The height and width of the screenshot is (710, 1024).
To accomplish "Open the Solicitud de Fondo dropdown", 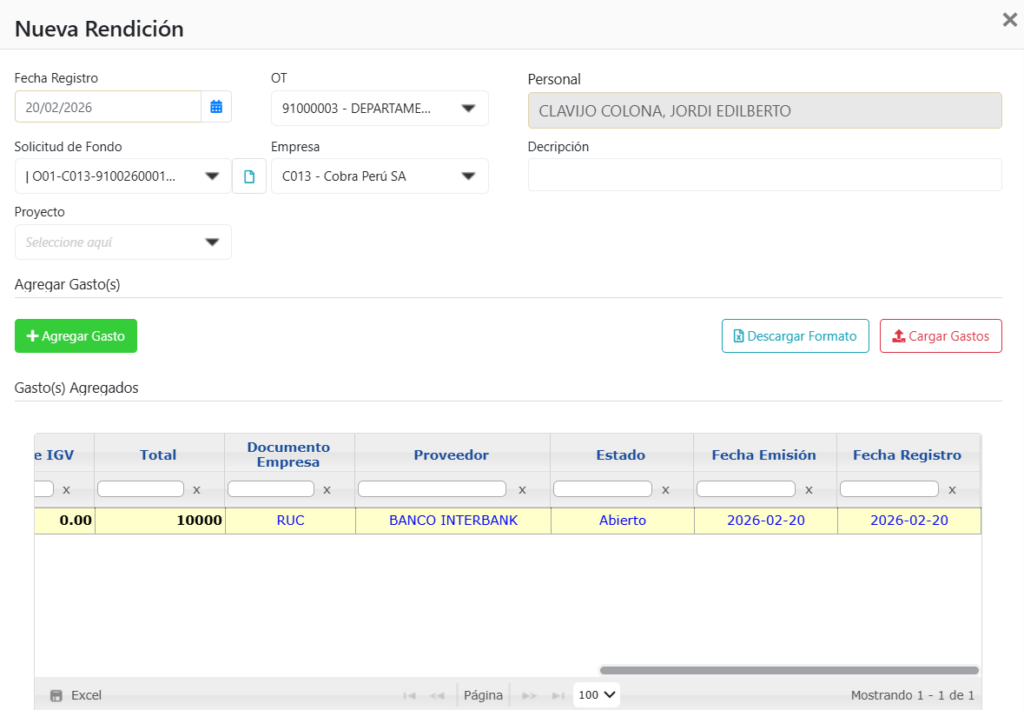I will point(212,177).
